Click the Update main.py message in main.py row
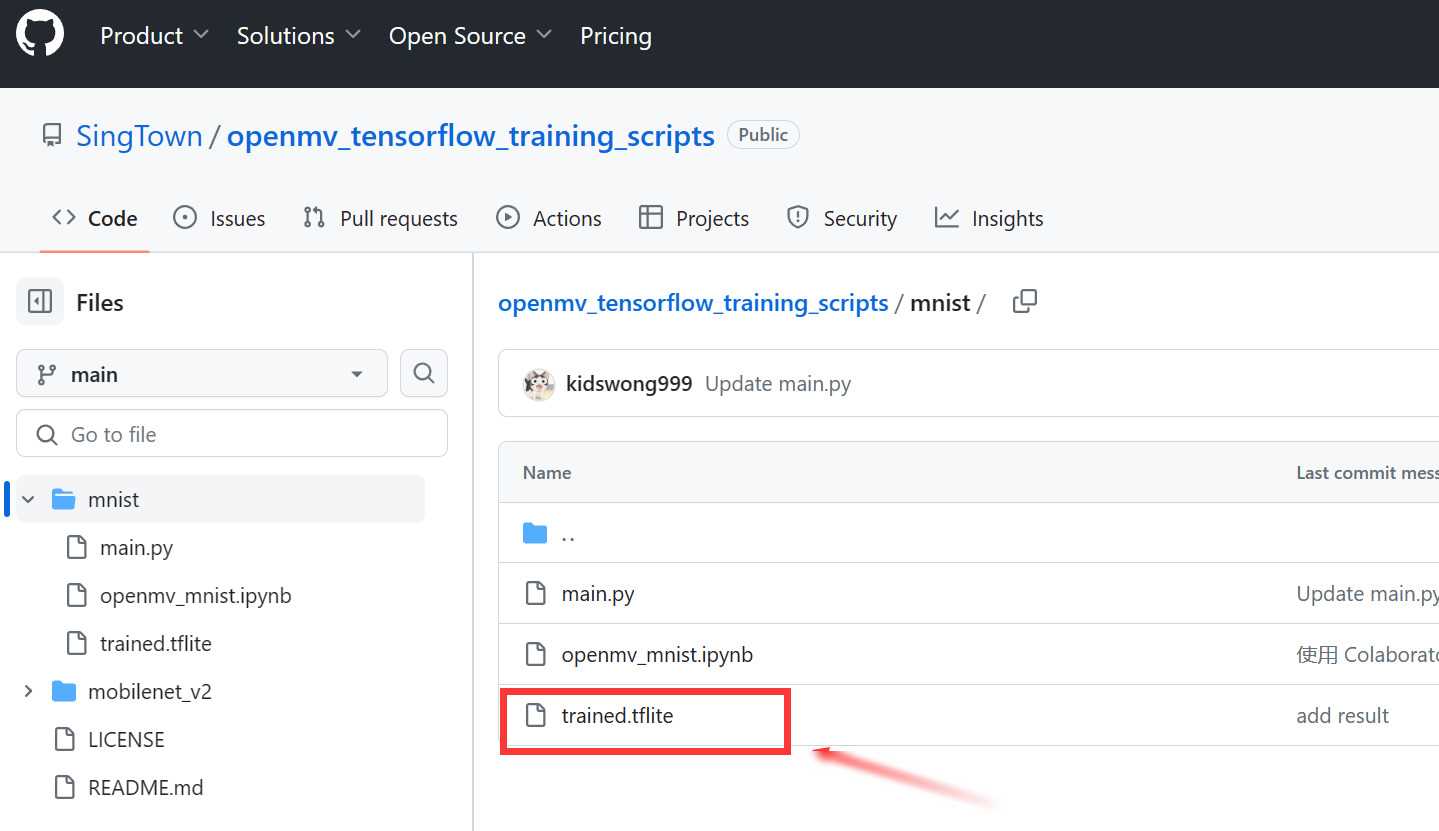Viewport: 1439px width, 831px height. click(x=1368, y=594)
